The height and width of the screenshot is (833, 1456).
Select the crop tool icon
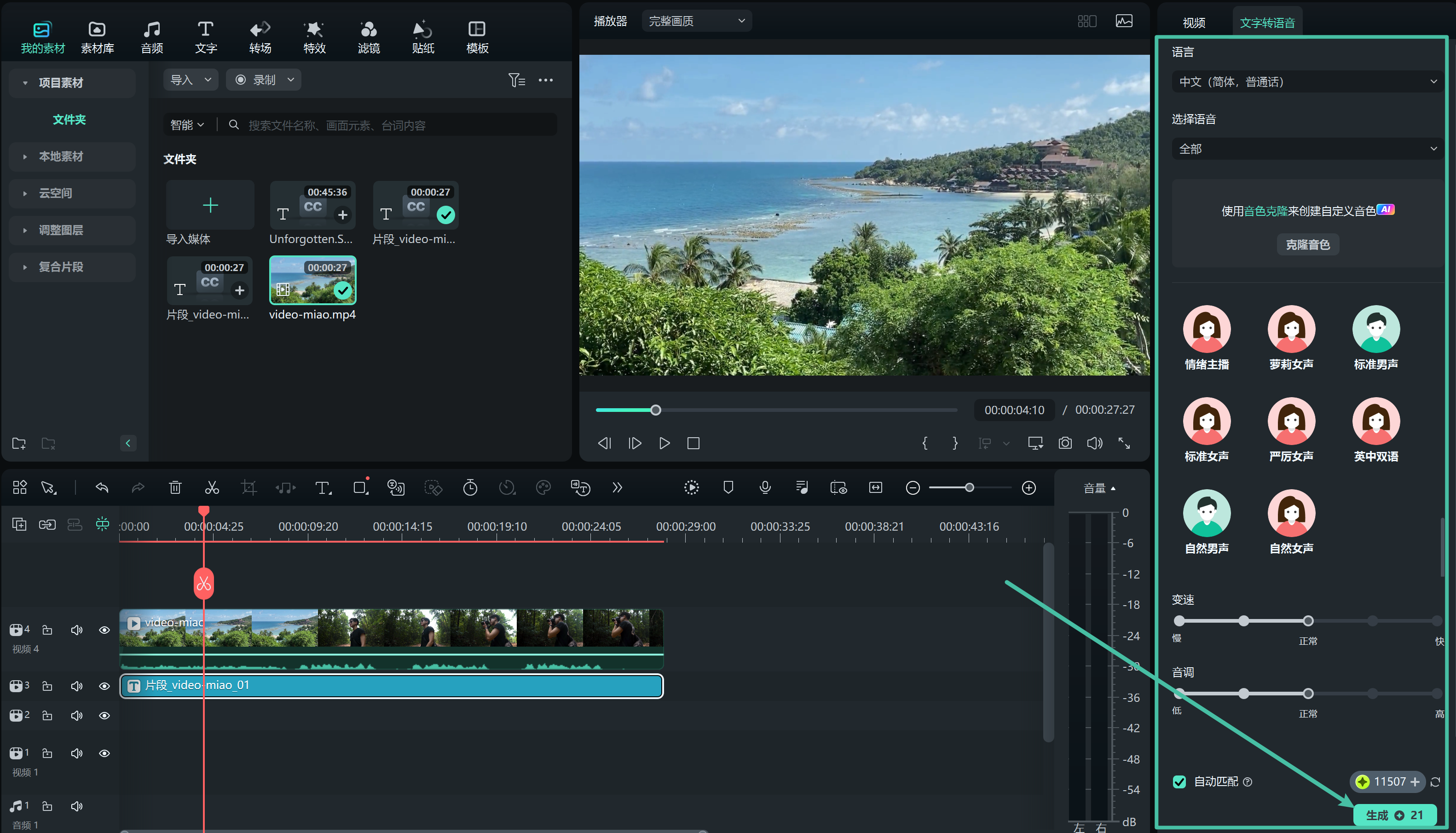[x=248, y=487]
